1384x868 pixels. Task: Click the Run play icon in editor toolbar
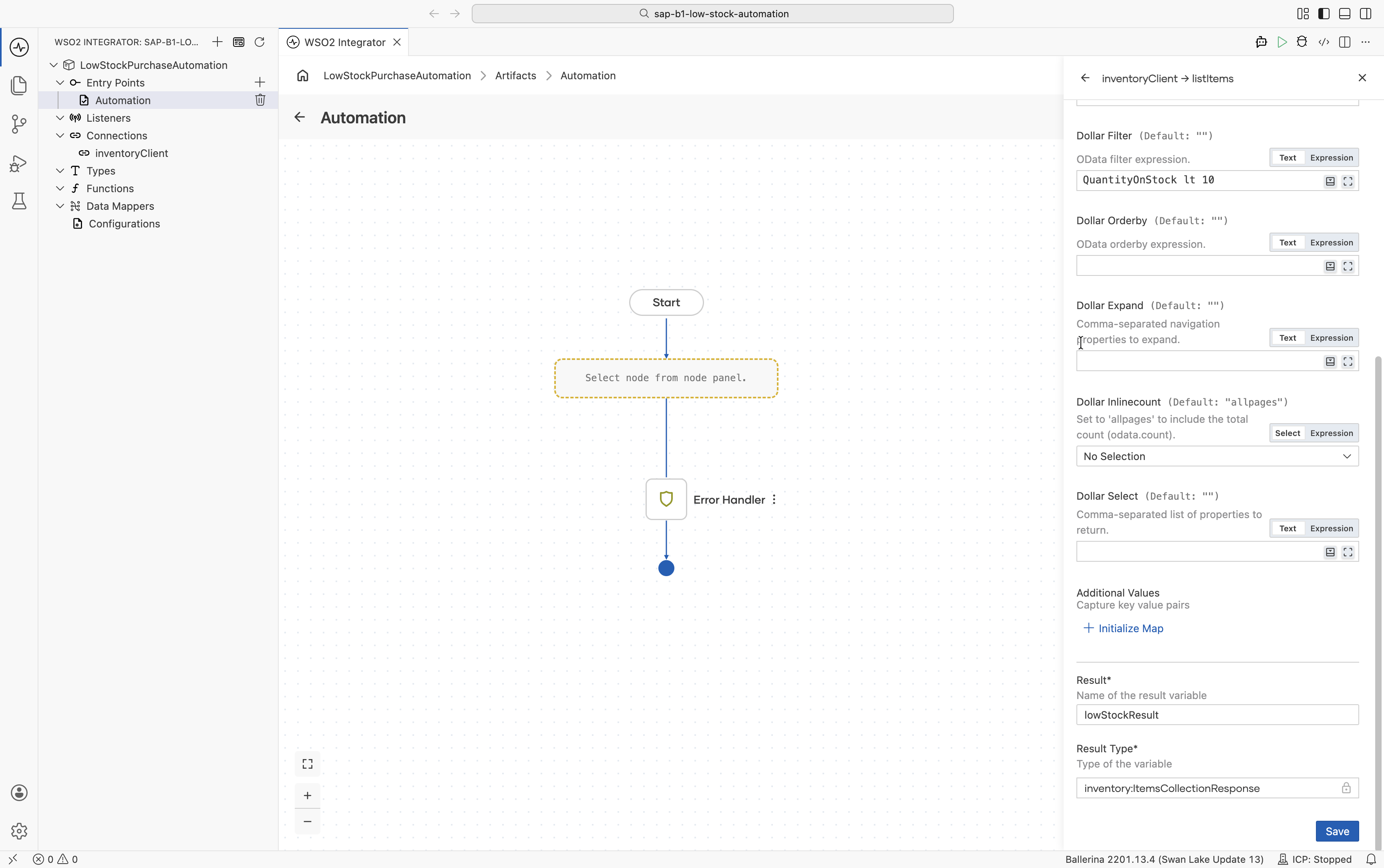pos(1282,42)
